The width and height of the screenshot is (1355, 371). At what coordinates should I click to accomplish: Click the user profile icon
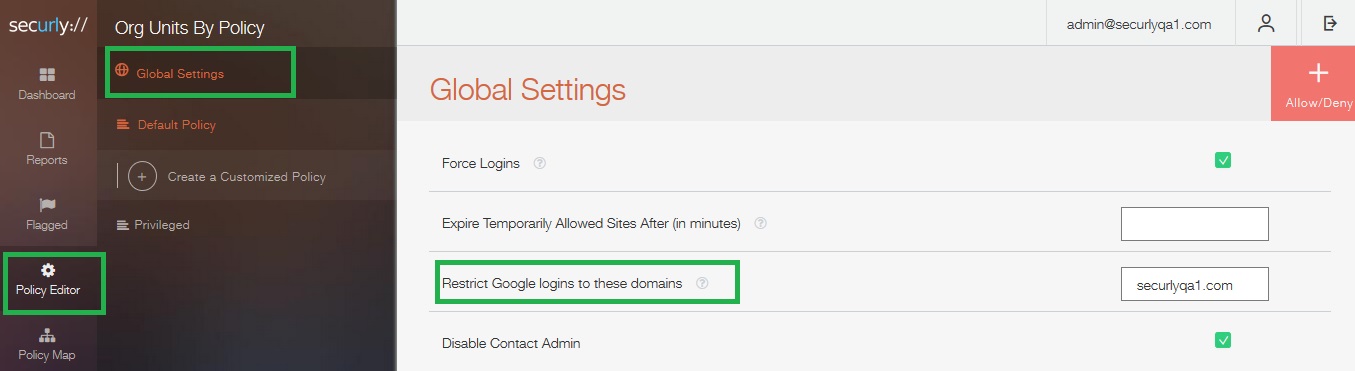(x=1266, y=23)
